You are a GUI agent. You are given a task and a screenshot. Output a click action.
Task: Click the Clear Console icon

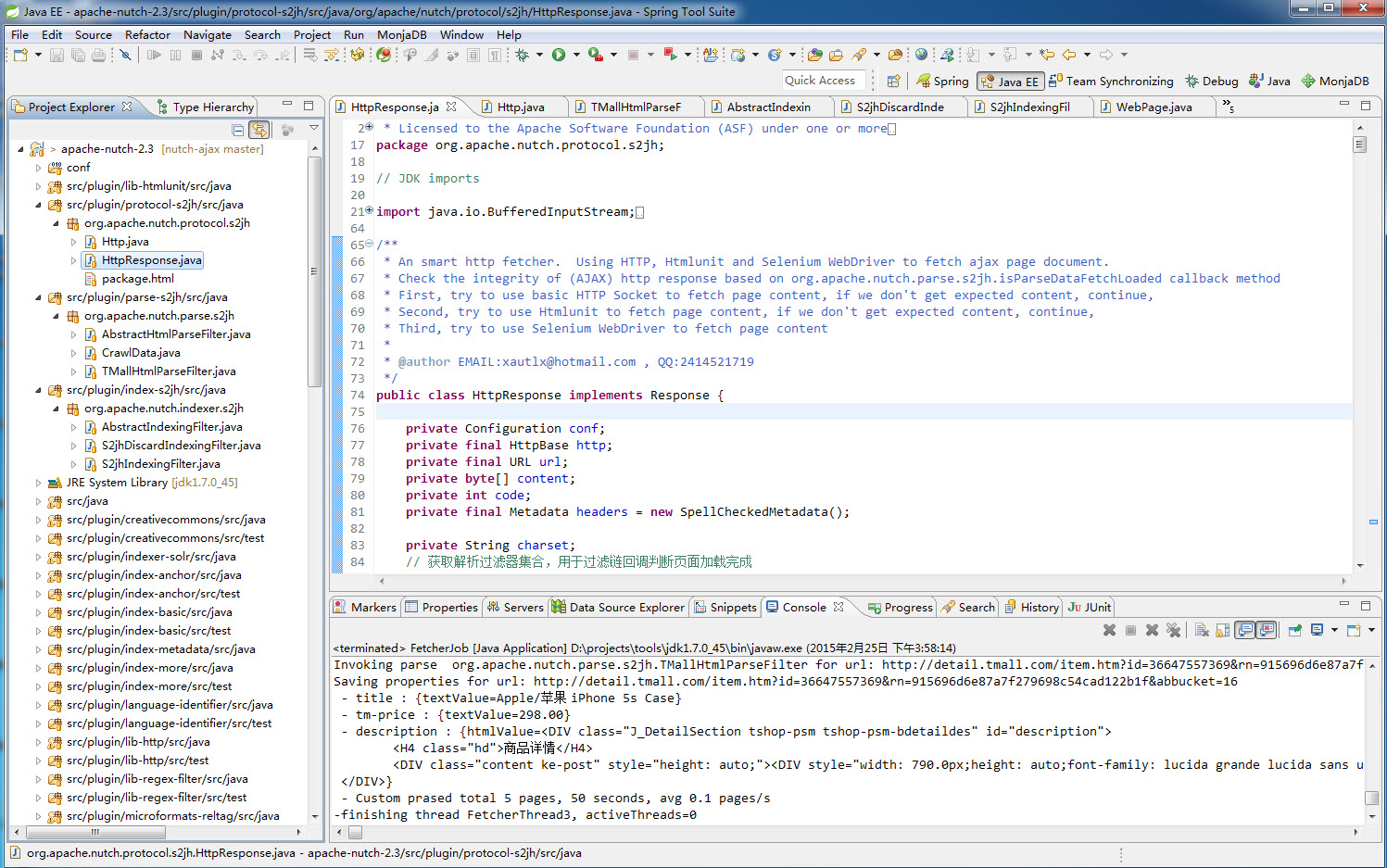point(1201,630)
